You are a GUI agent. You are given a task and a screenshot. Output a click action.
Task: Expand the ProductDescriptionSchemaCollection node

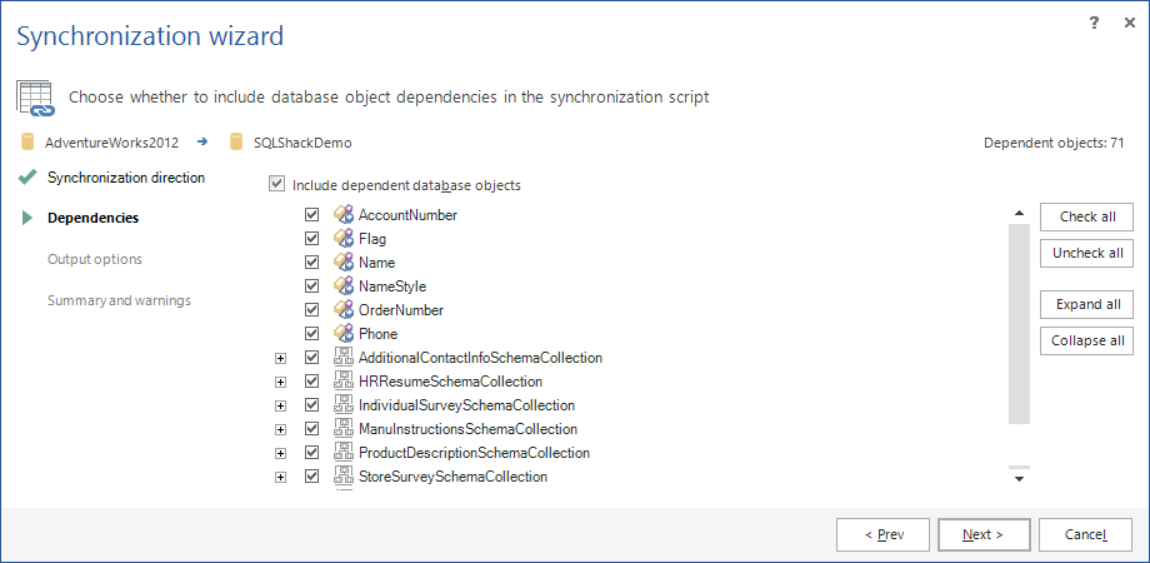point(280,453)
